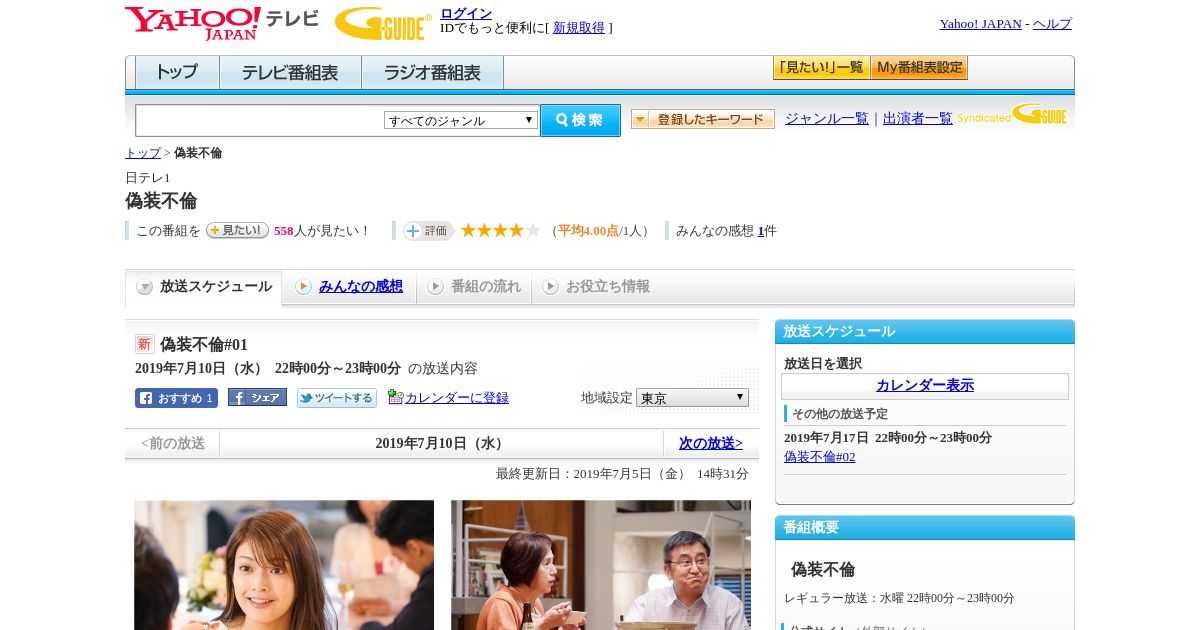Click the woman photo thumbnail

[x=284, y=565]
